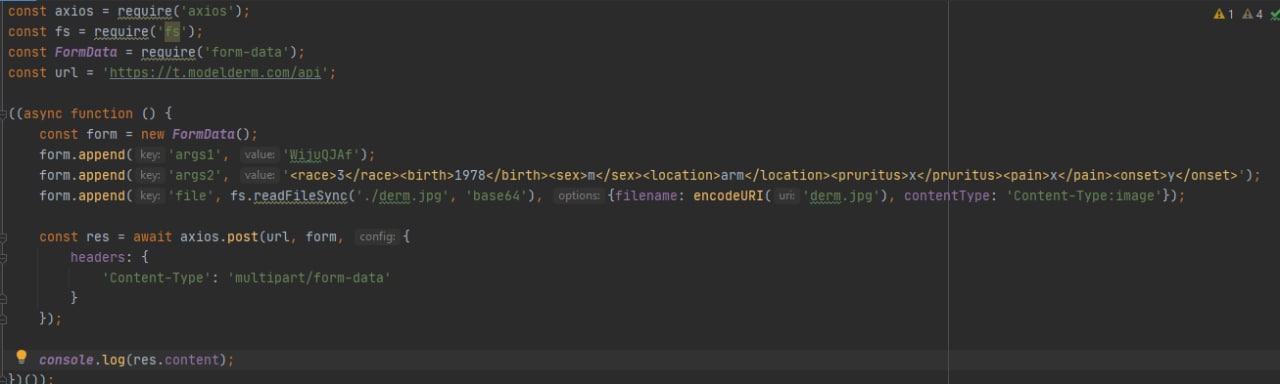The height and width of the screenshot is (384, 1280).
Task: Click 'Content-Type:image' string
Action: point(1083,196)
